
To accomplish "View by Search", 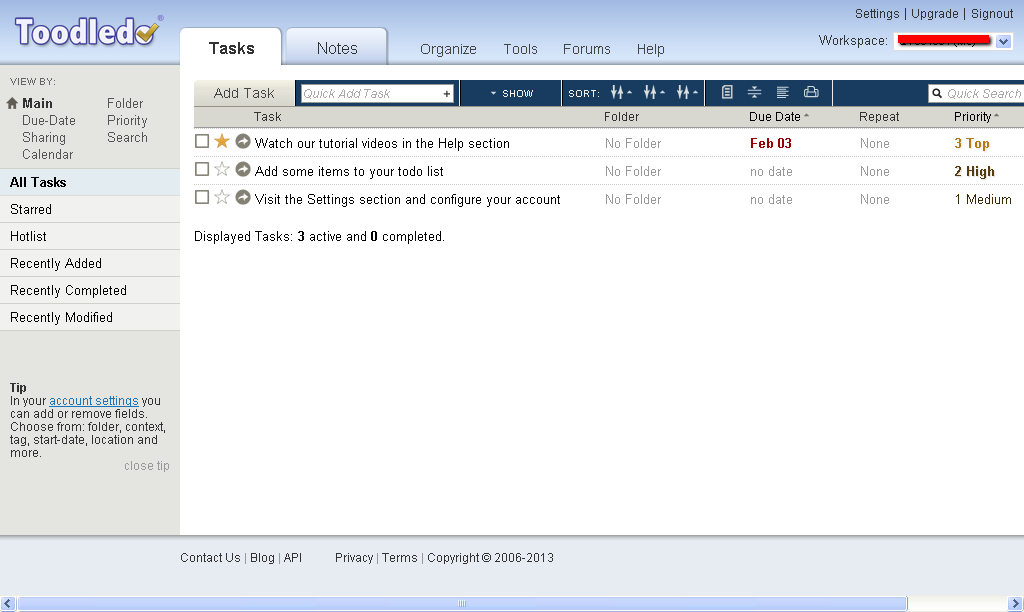I will click(127, 138).
